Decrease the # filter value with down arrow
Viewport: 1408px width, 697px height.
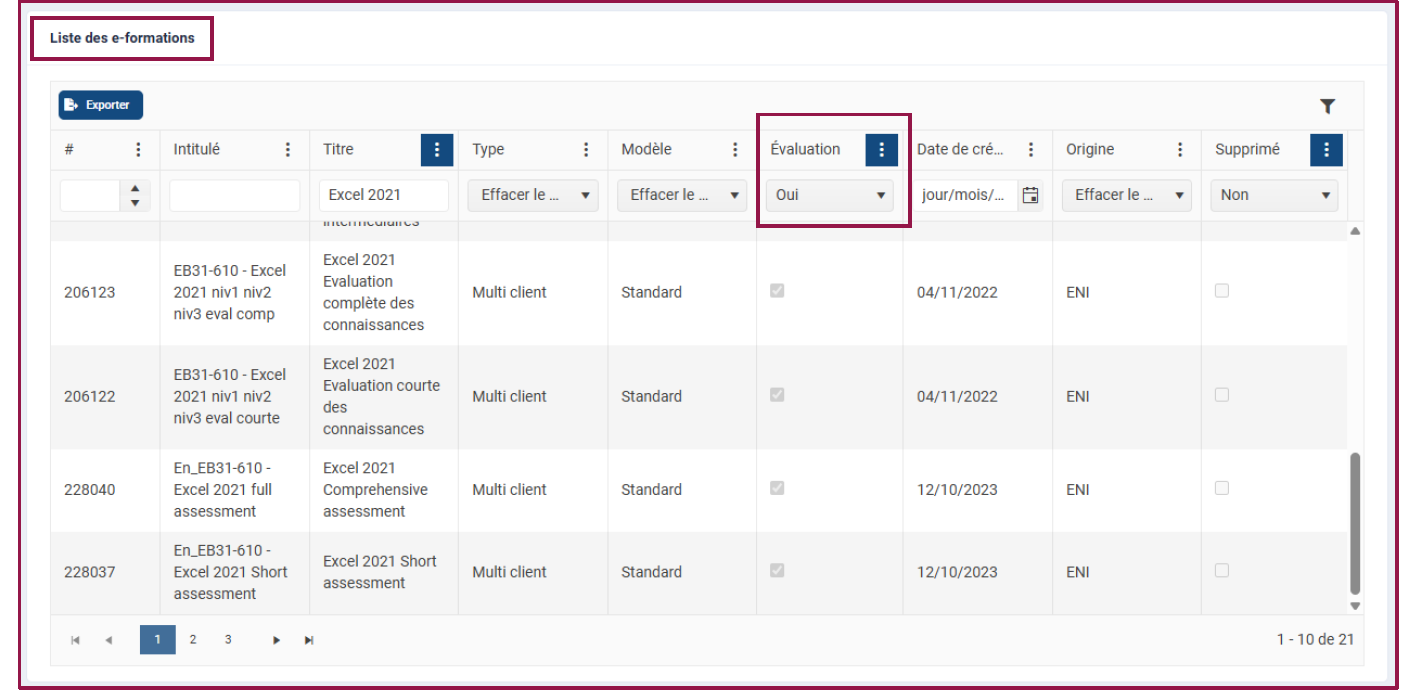pos(135,203)
